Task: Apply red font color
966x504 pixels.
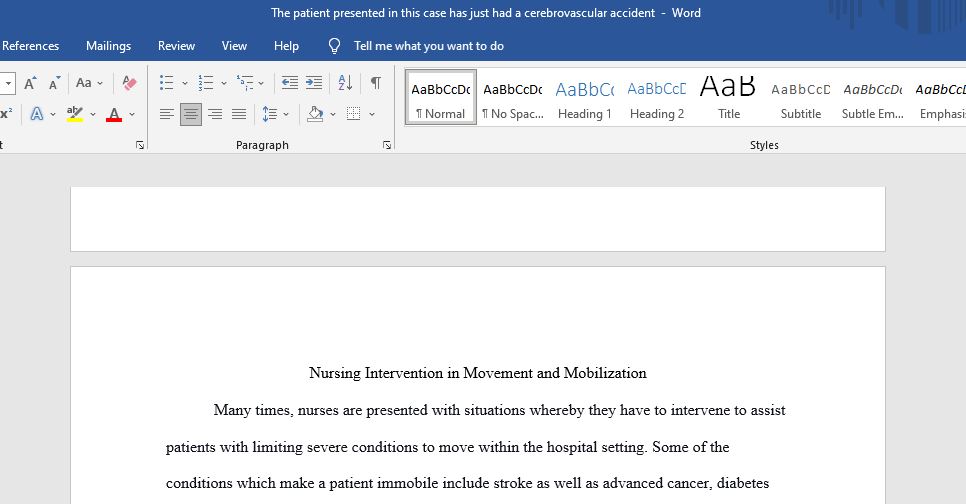Action: tap(114, 114)
